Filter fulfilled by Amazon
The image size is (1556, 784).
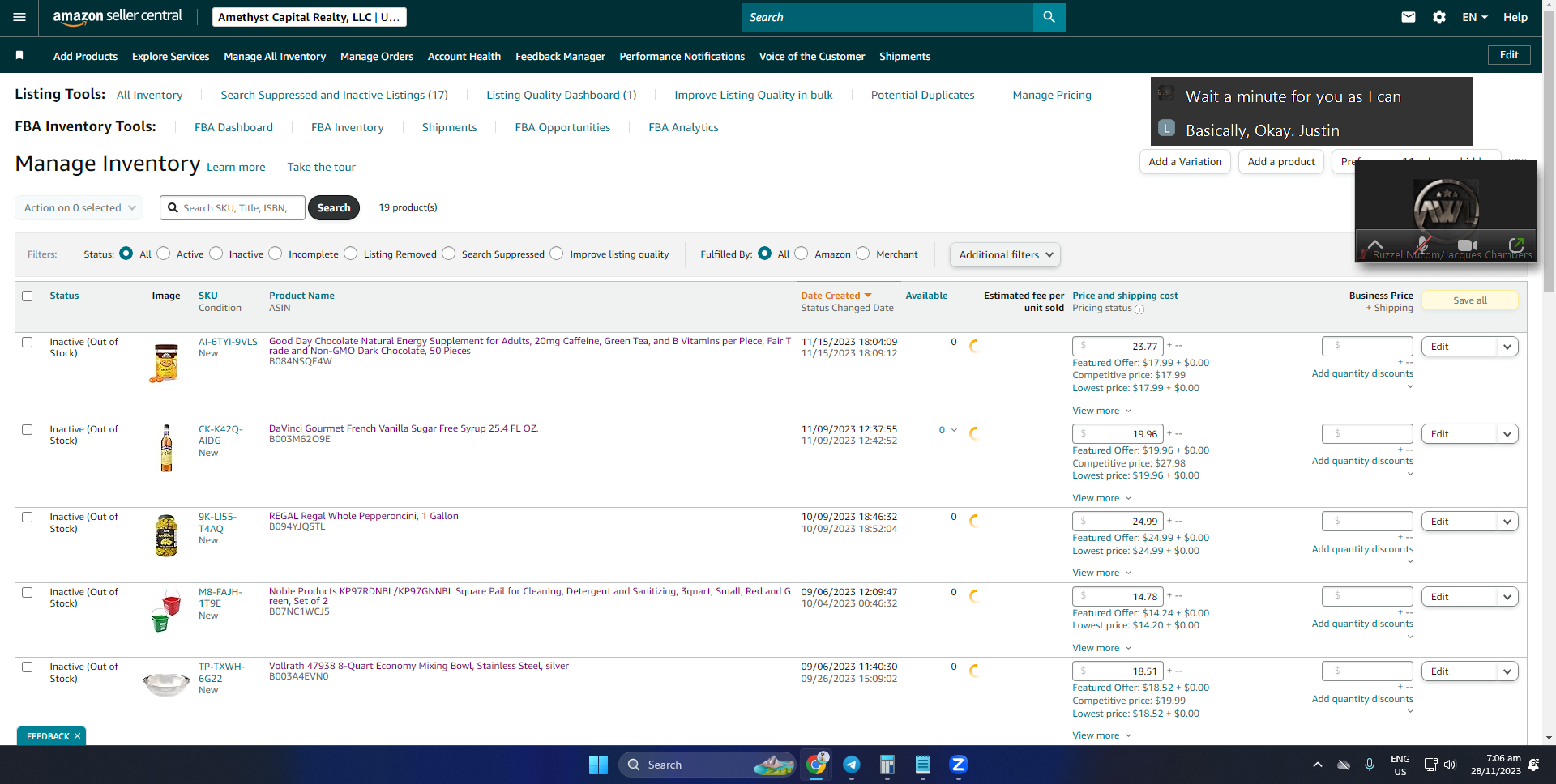802,254
